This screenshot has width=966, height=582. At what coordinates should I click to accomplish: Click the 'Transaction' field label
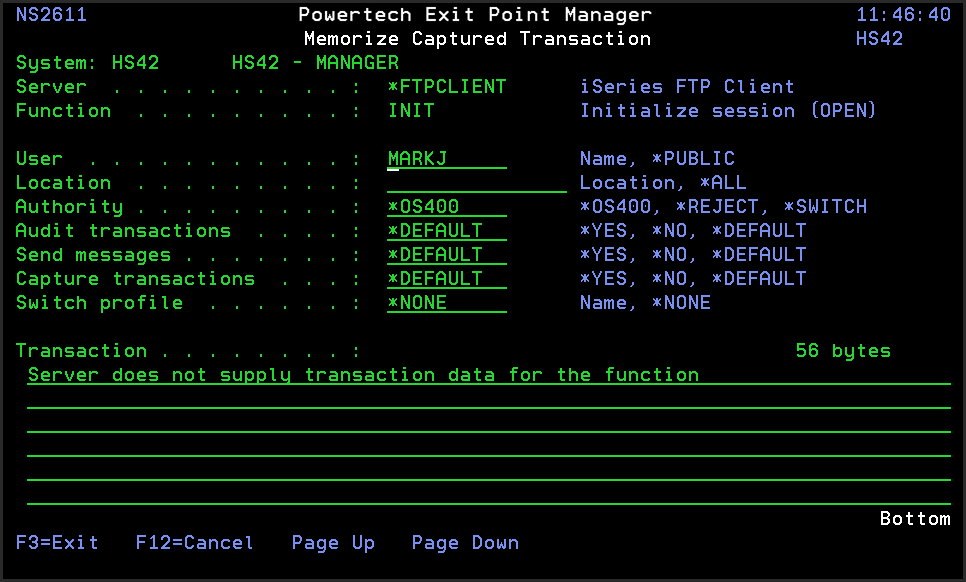pos(81,351)
